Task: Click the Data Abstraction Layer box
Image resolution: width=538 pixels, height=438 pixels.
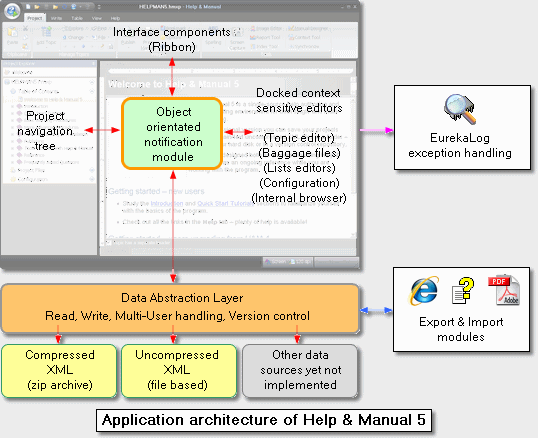Action: [180, 308]
